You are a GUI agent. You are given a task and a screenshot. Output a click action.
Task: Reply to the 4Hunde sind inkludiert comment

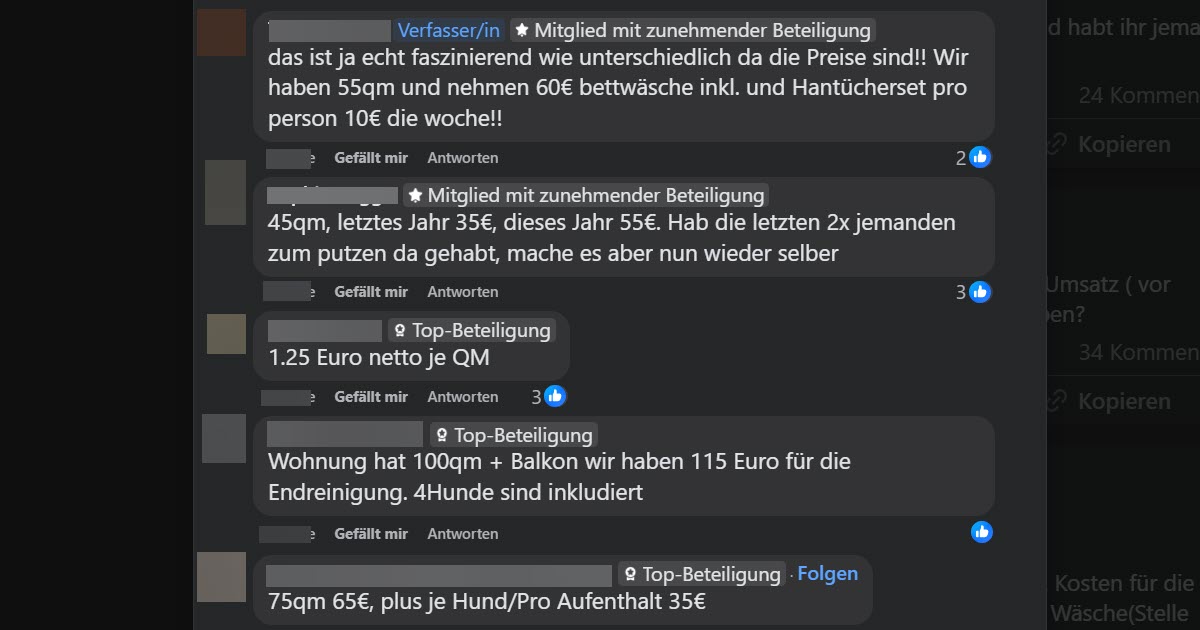[463, 534]
